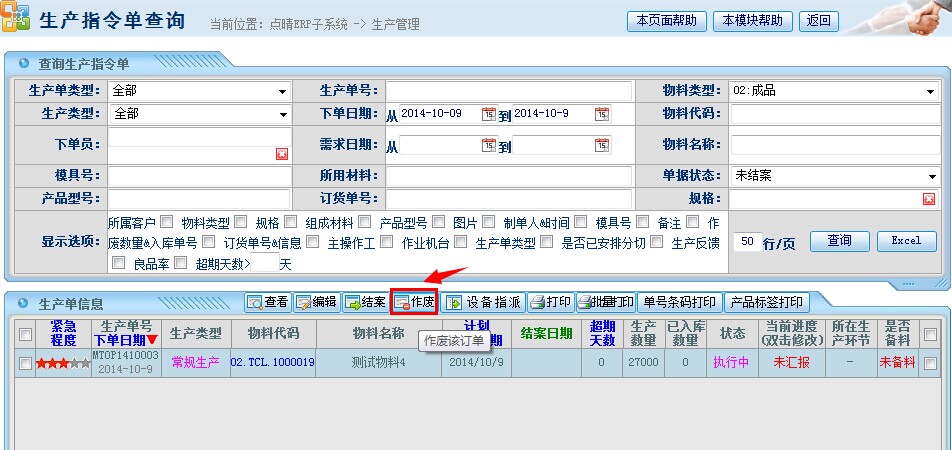Screen dimensions: 952x450
Task: Click the 单号条码打印 tab button
Action: (680, 302)
